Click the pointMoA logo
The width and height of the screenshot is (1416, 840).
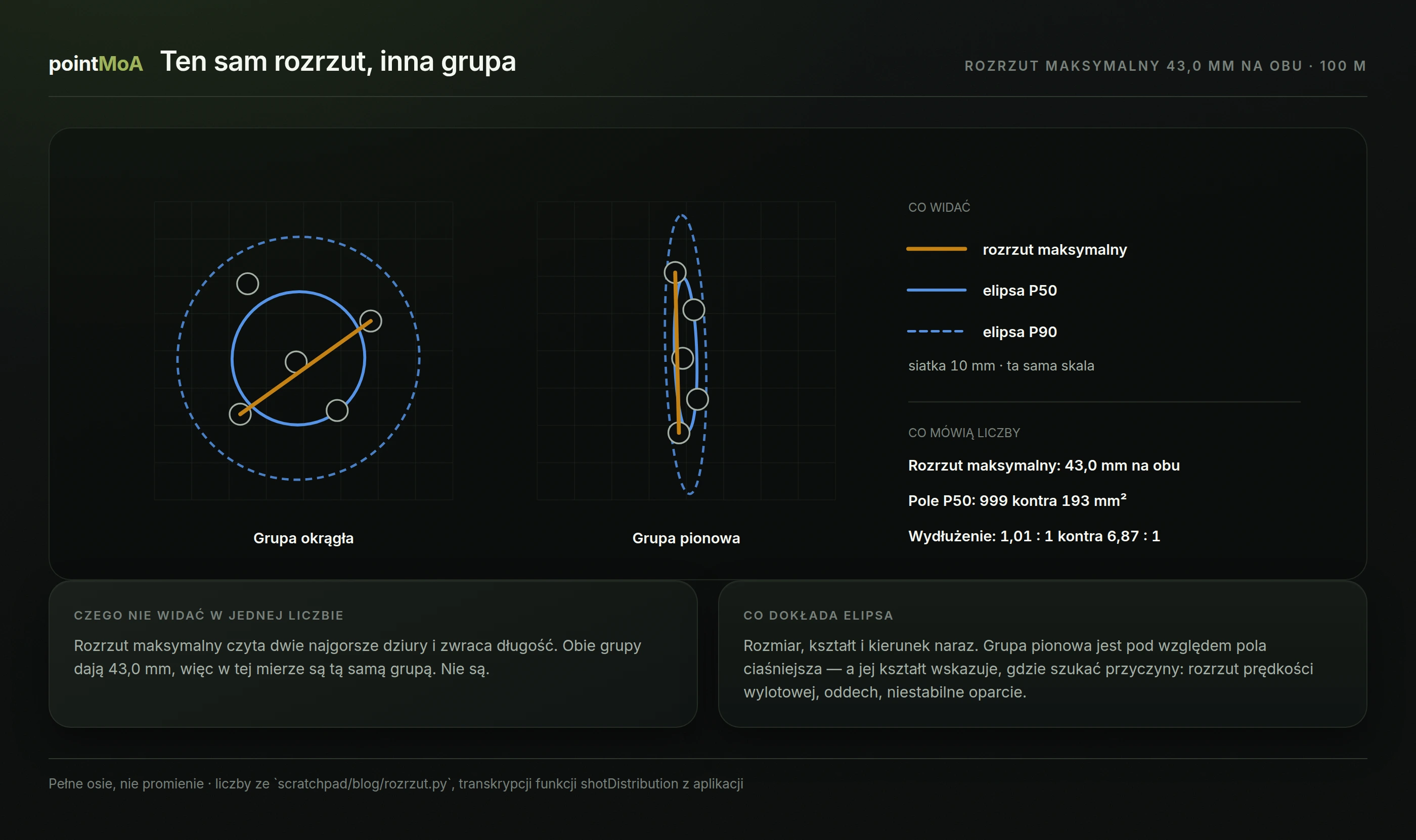point(96,63)
